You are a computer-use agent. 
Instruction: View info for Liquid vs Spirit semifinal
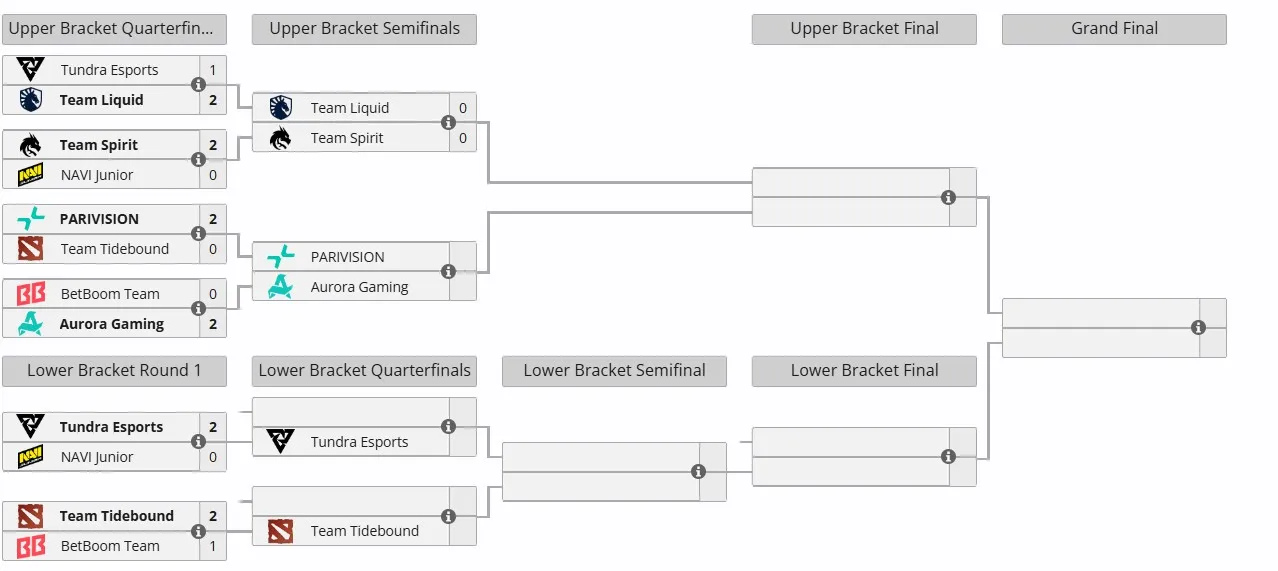click(448, 122)
